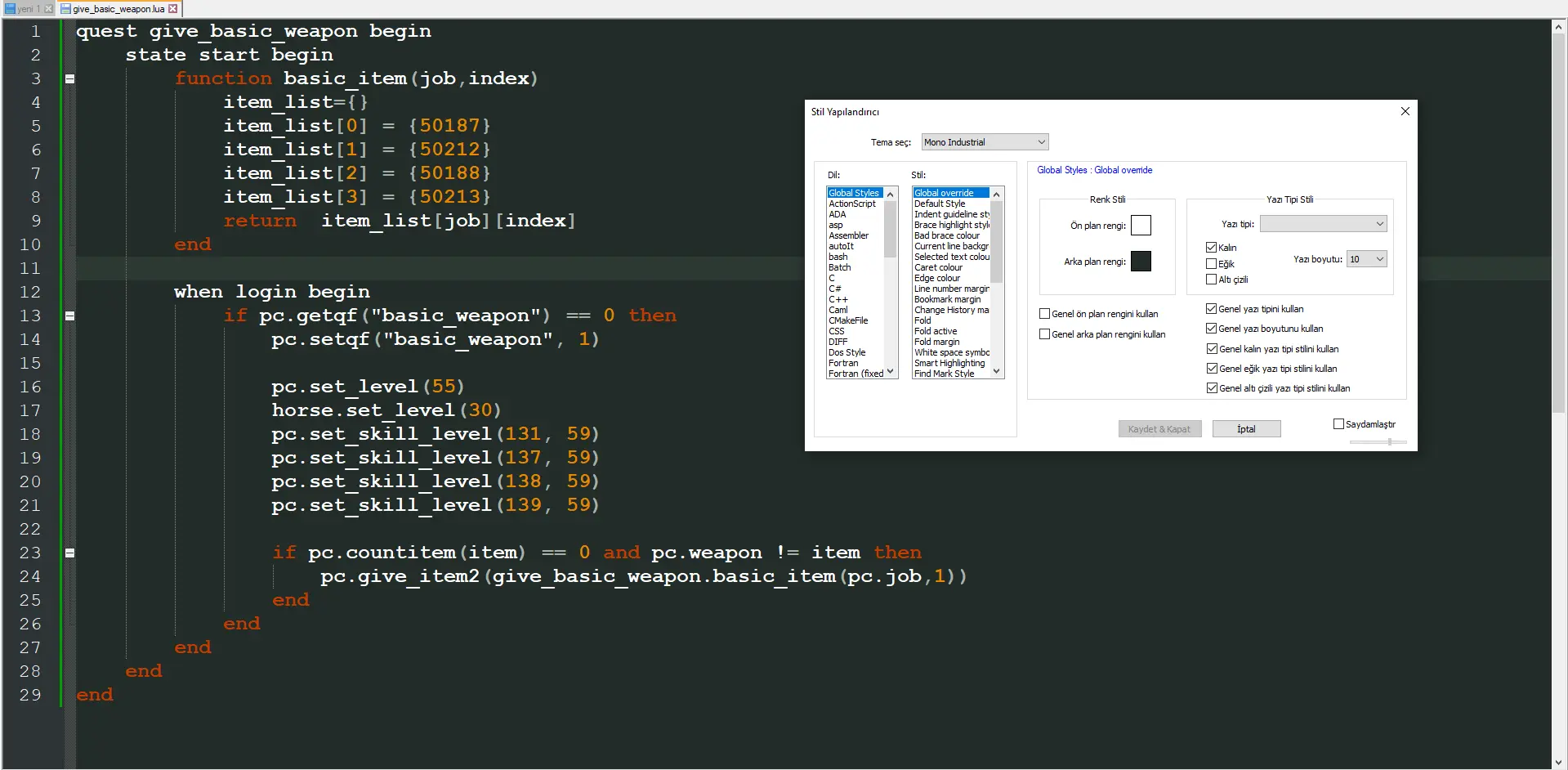1568x770 pixels.
Task: Click the Arka plan rengi color swatch
Action: (1141, 262)
